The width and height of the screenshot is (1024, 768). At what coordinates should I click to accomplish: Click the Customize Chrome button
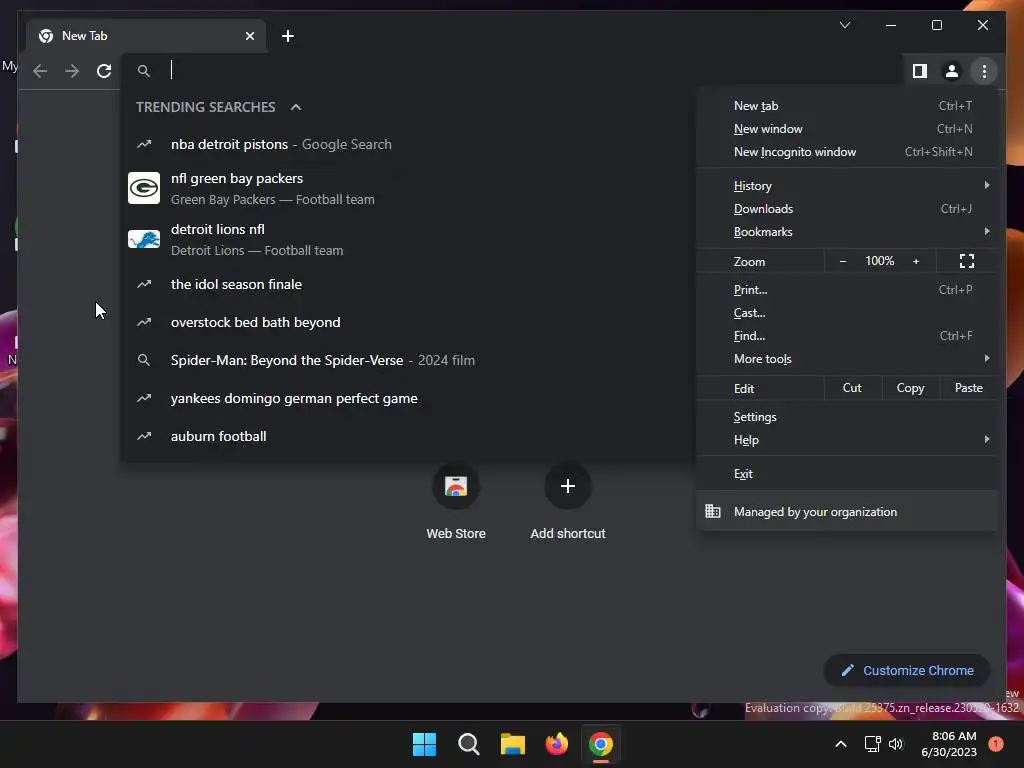click(x=907, y=671)
